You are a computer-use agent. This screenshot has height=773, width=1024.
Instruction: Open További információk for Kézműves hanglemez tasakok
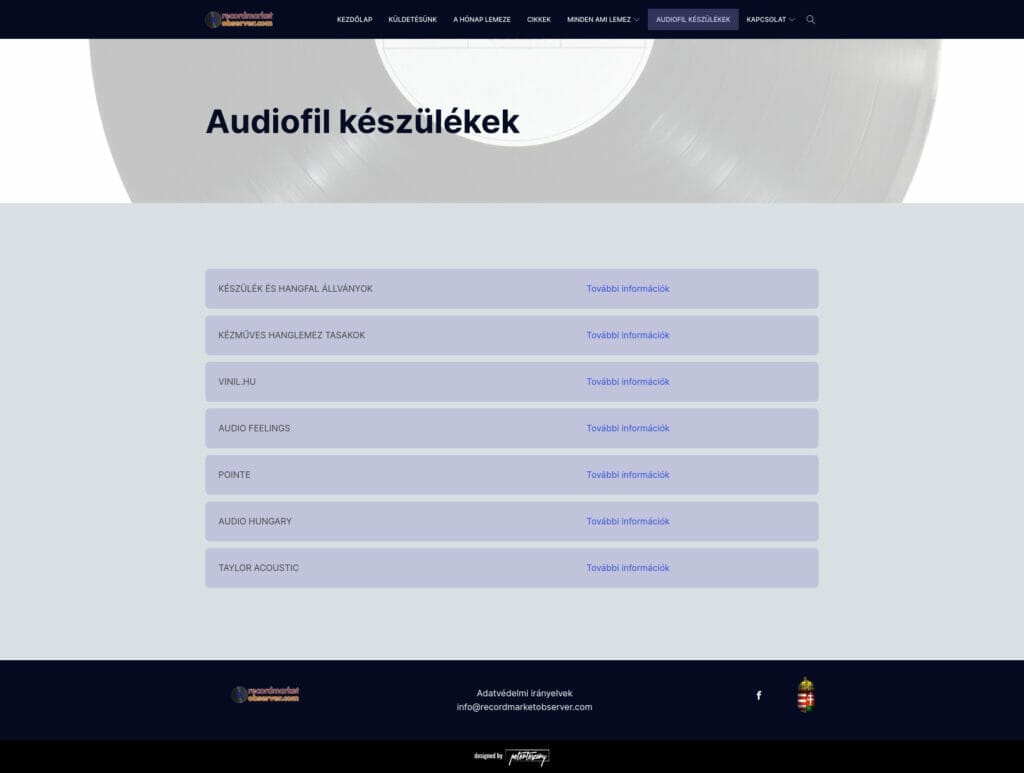click(x=627, y=335)
